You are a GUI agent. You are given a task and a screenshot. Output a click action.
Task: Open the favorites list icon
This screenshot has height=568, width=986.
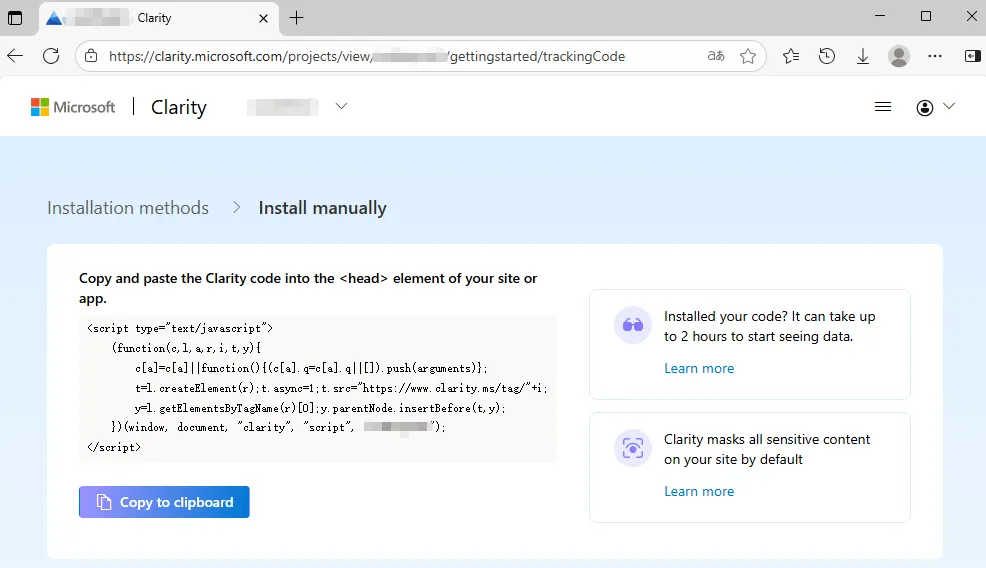791,56
